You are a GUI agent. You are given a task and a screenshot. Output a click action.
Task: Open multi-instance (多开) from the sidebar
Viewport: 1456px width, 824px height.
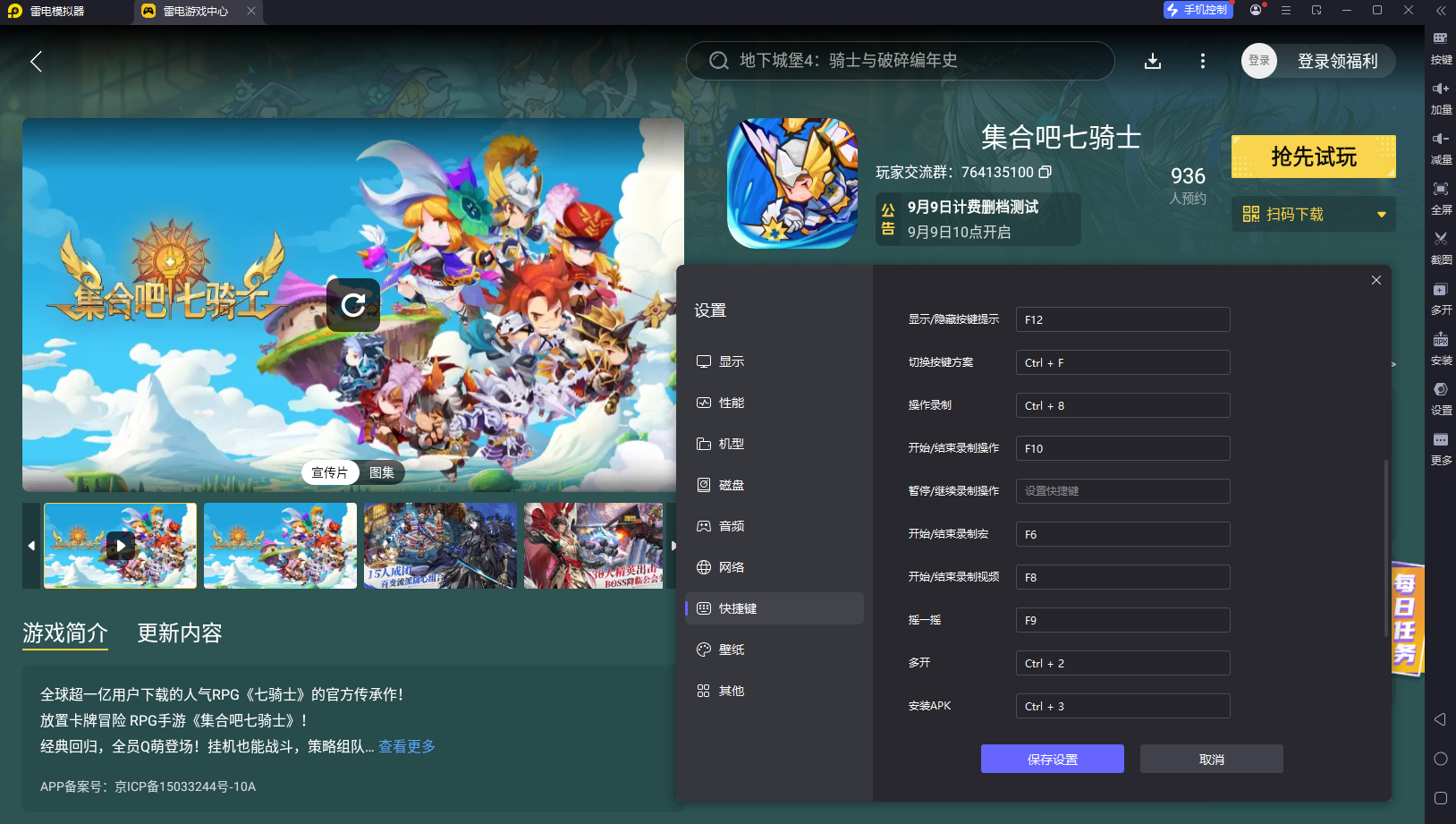tap(1441, 299)
